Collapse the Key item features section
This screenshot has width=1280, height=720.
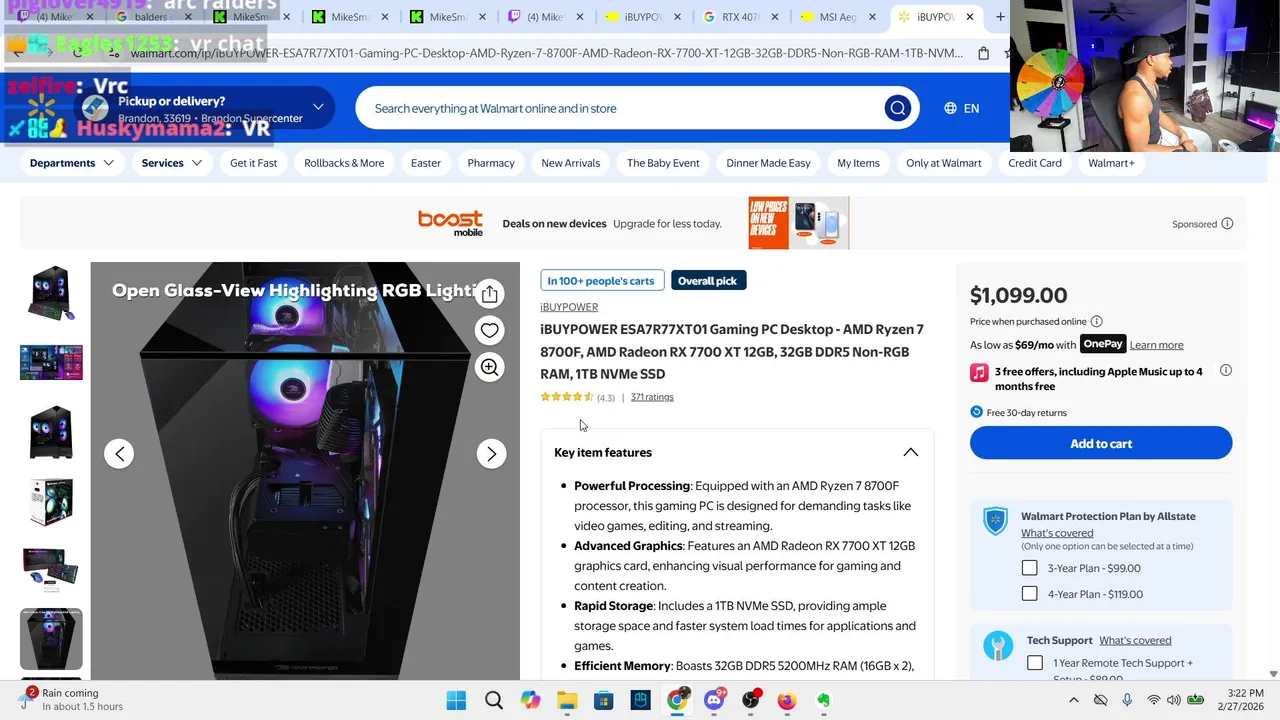[910, 452]
